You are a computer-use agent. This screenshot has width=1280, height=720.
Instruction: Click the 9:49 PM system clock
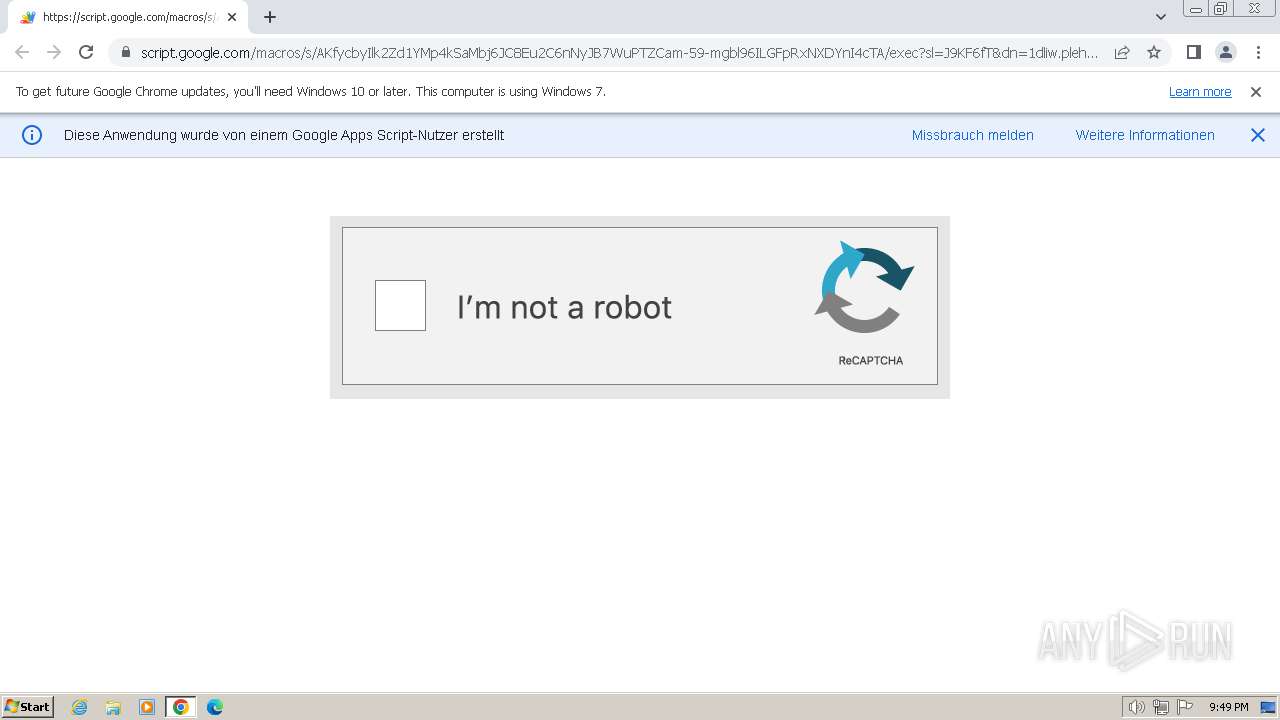point(1228,707)
